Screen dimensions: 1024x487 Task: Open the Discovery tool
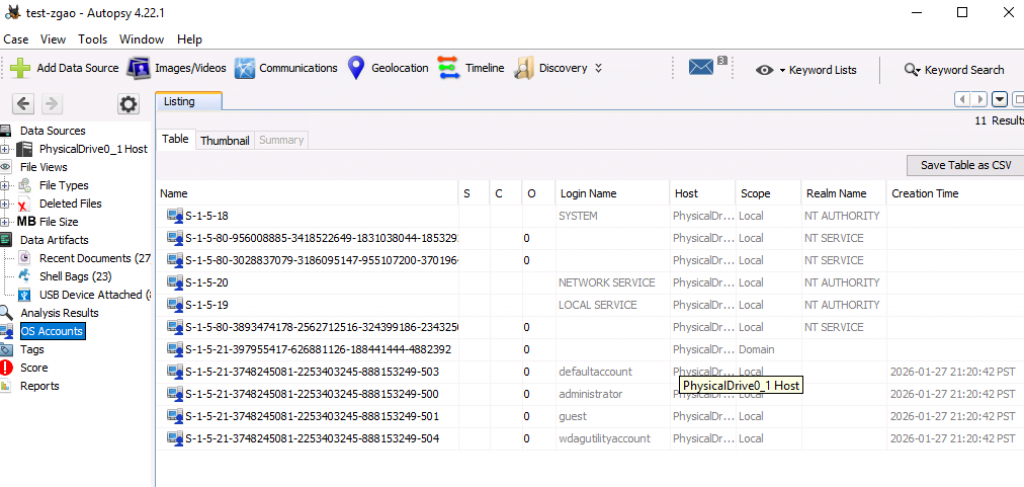point(524,69)
